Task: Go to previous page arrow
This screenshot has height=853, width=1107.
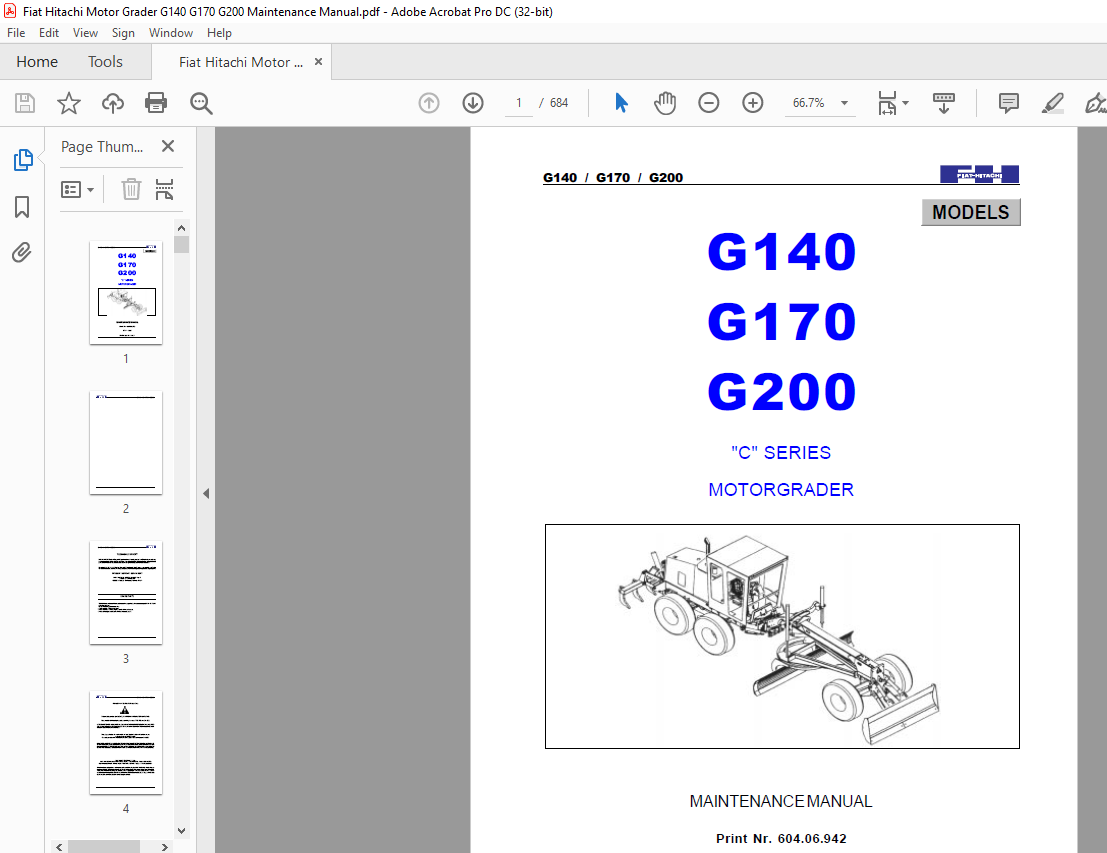Action: [x=429, y=103]
